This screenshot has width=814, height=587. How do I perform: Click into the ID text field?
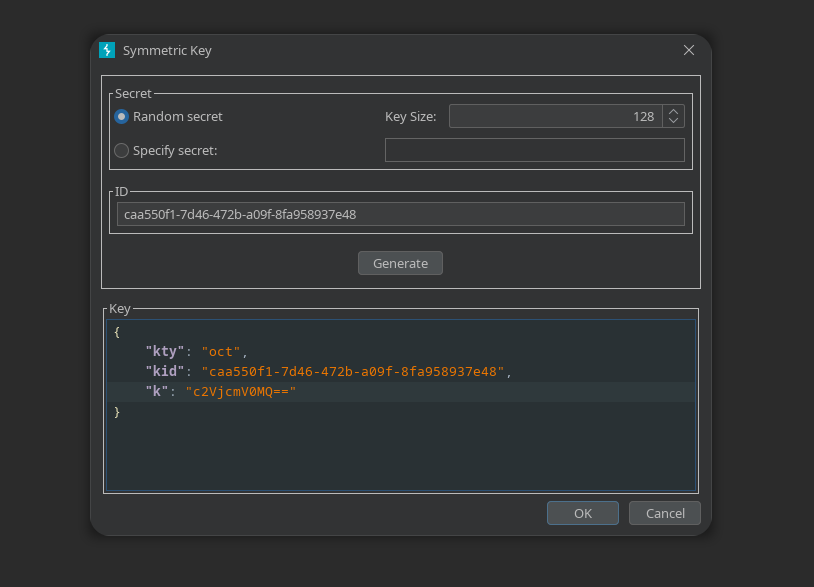coord(400,214)
